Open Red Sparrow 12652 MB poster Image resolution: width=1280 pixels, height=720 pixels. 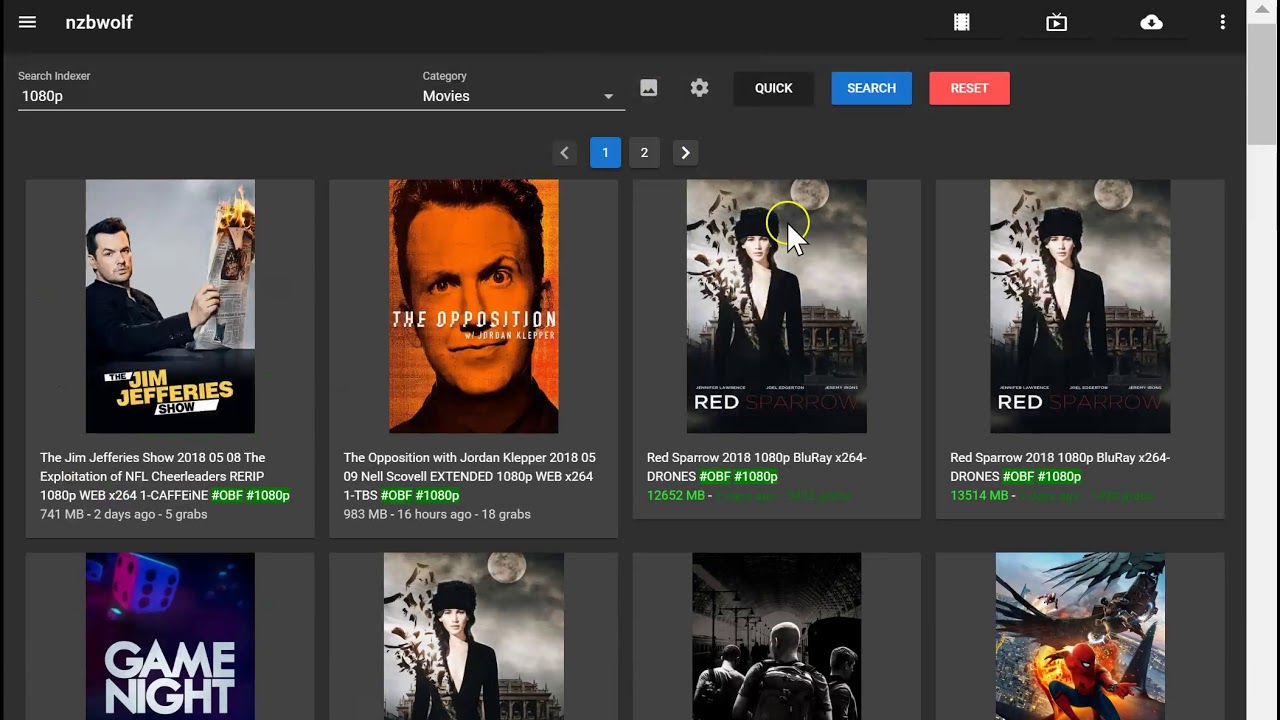tap(777, 306)
